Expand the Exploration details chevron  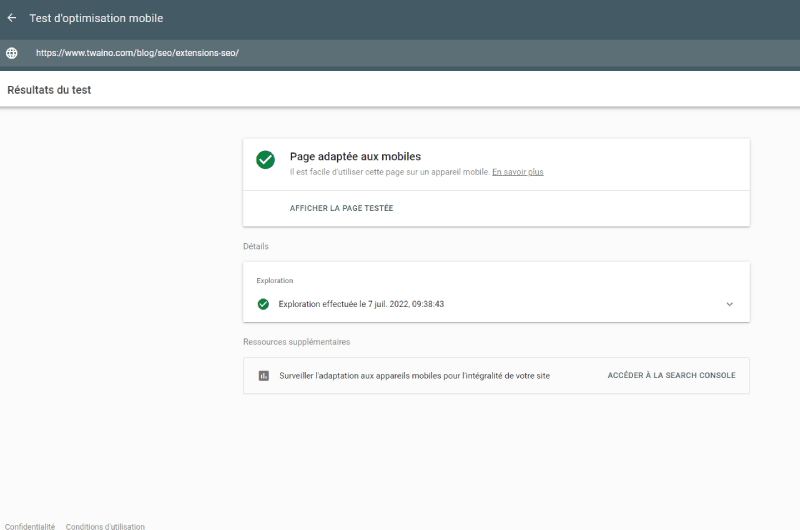point(729,304)
